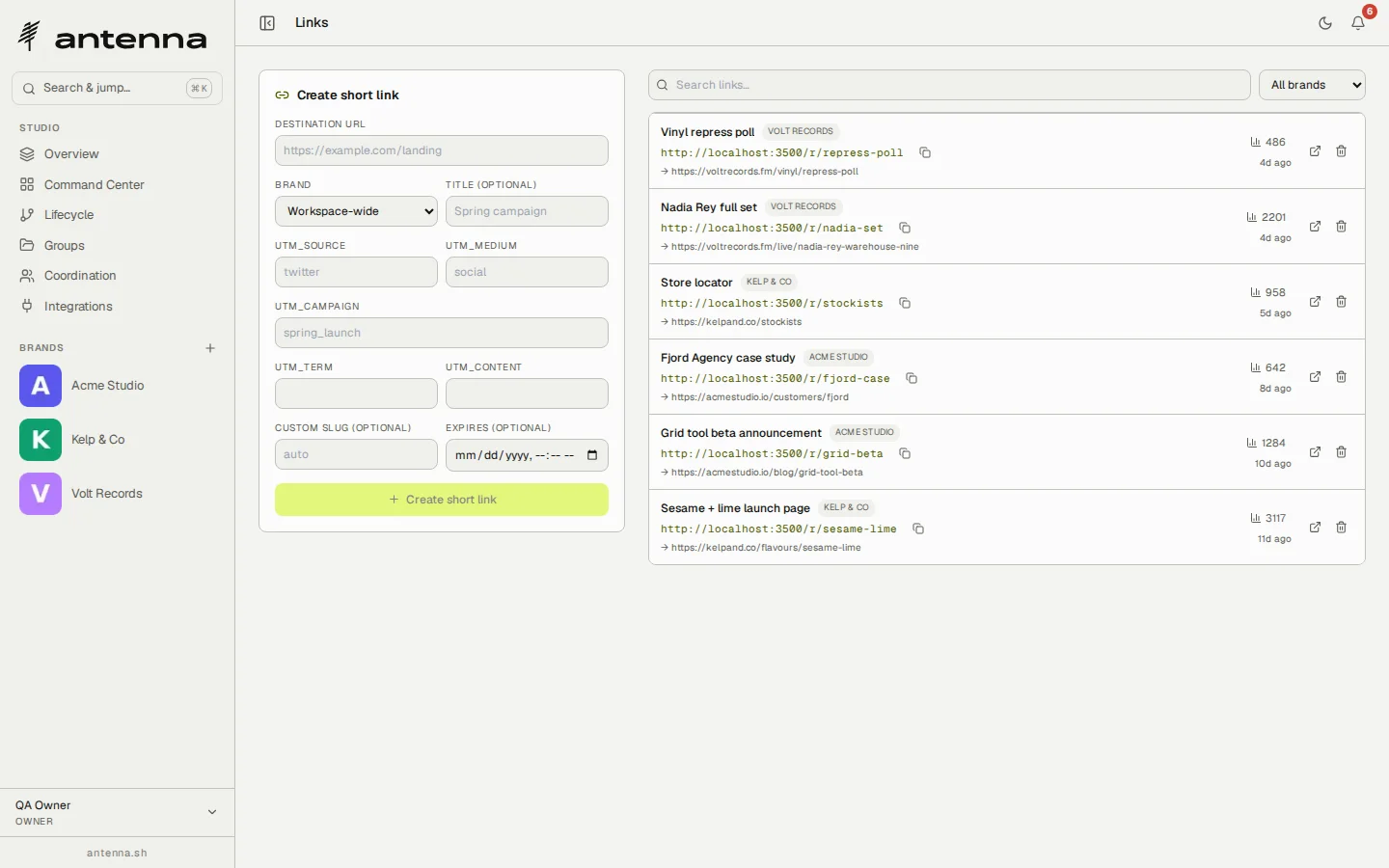Focus the Destination URL field
Viewport: 1389px width, 868px height.
[x=442, y=150]
